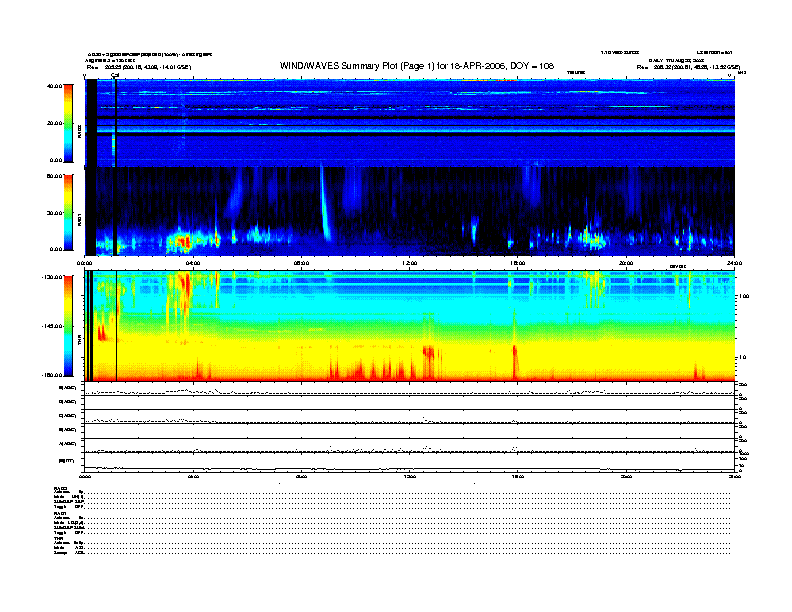792x612 pixels.
Task: Select the 20.00 value on RAD2 scale
Action: [54, 123]
